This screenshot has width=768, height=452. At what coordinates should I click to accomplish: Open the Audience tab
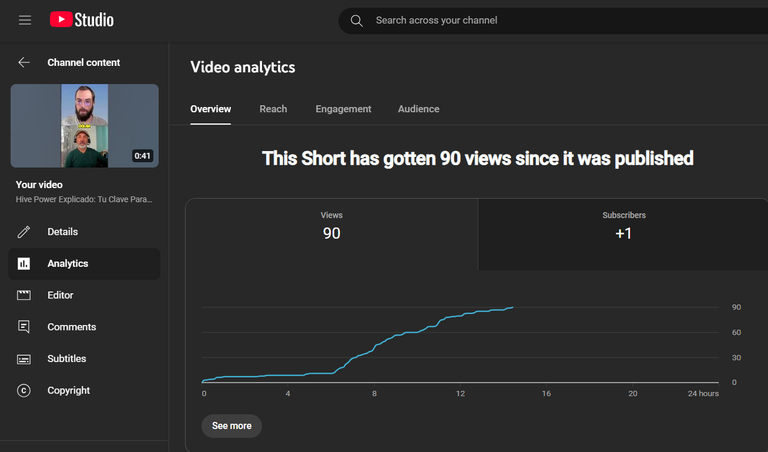click(x=418, y=109)
